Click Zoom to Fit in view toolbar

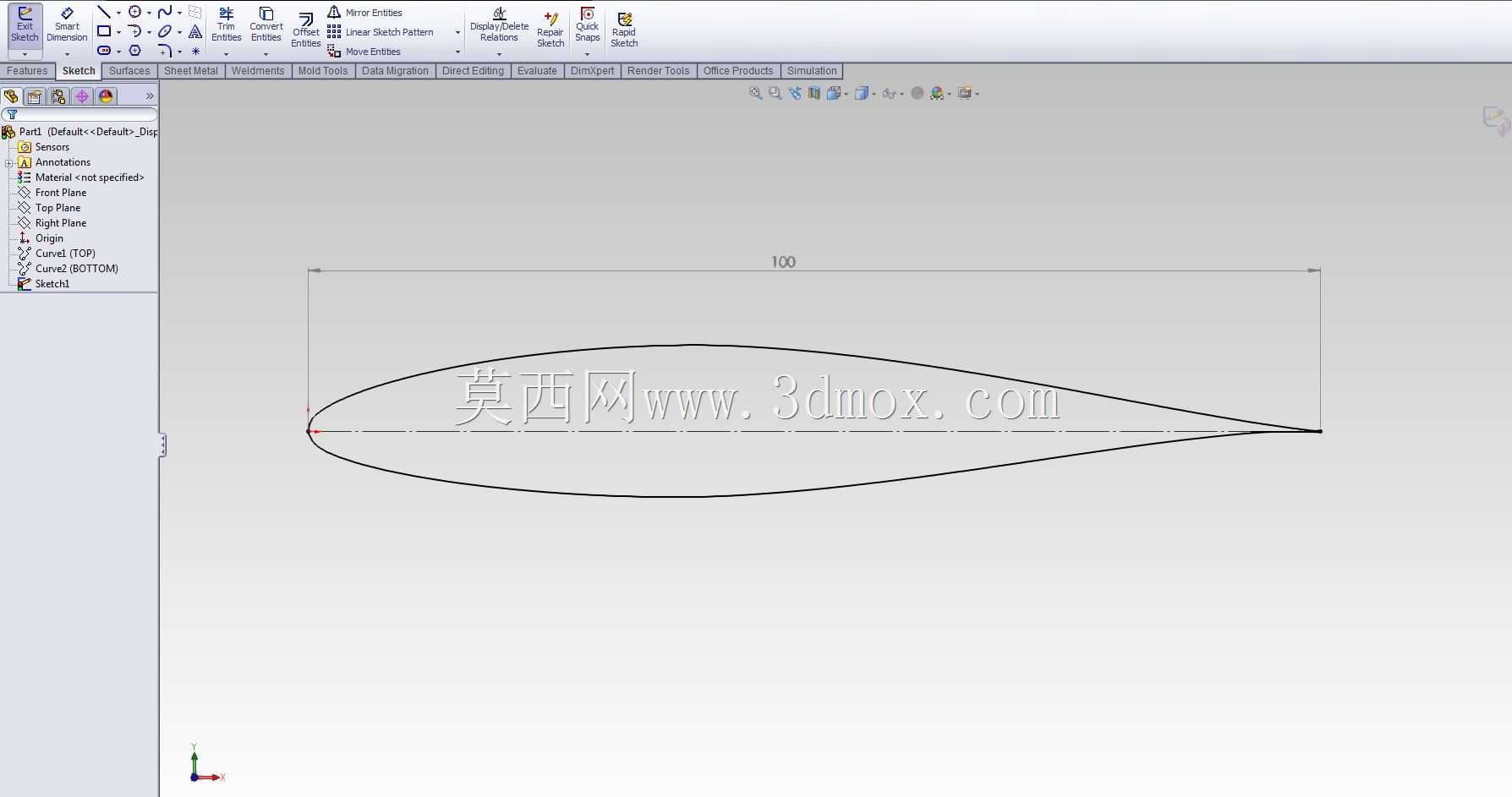[756, 93]
